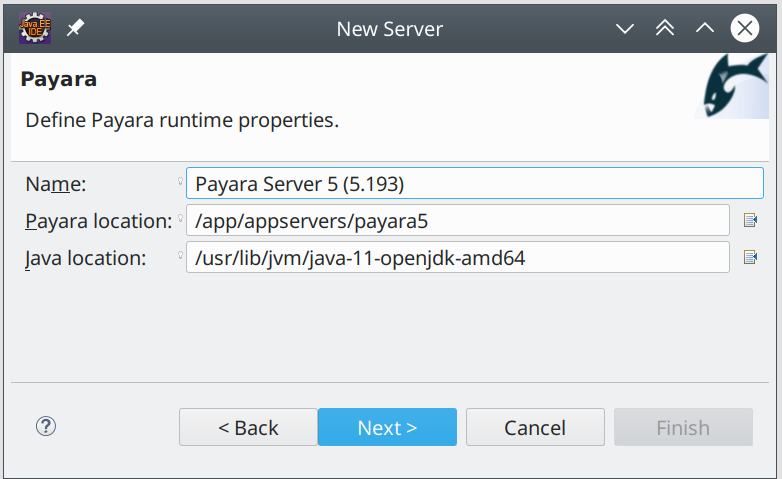Click the Java location label
Viewport: 782px width, 479px height.
click(x=86, y=258)
